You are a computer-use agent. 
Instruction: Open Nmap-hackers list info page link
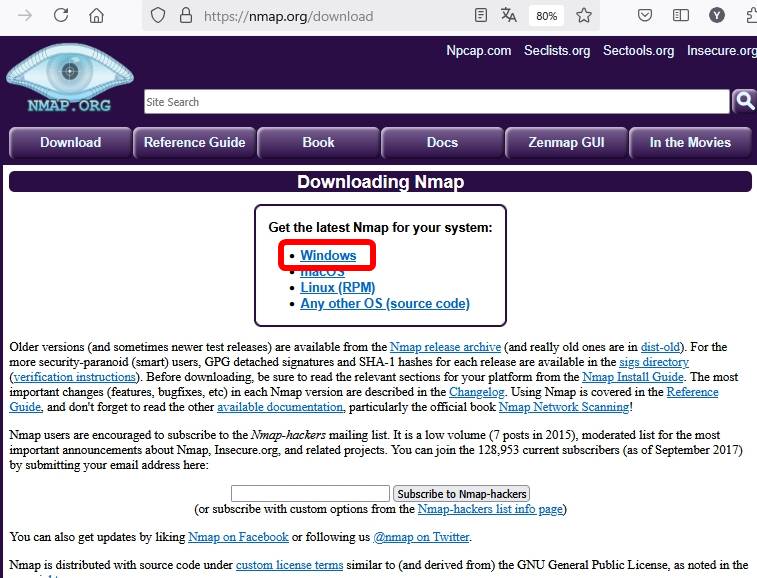pyautogui.click(x=490, y=508)
